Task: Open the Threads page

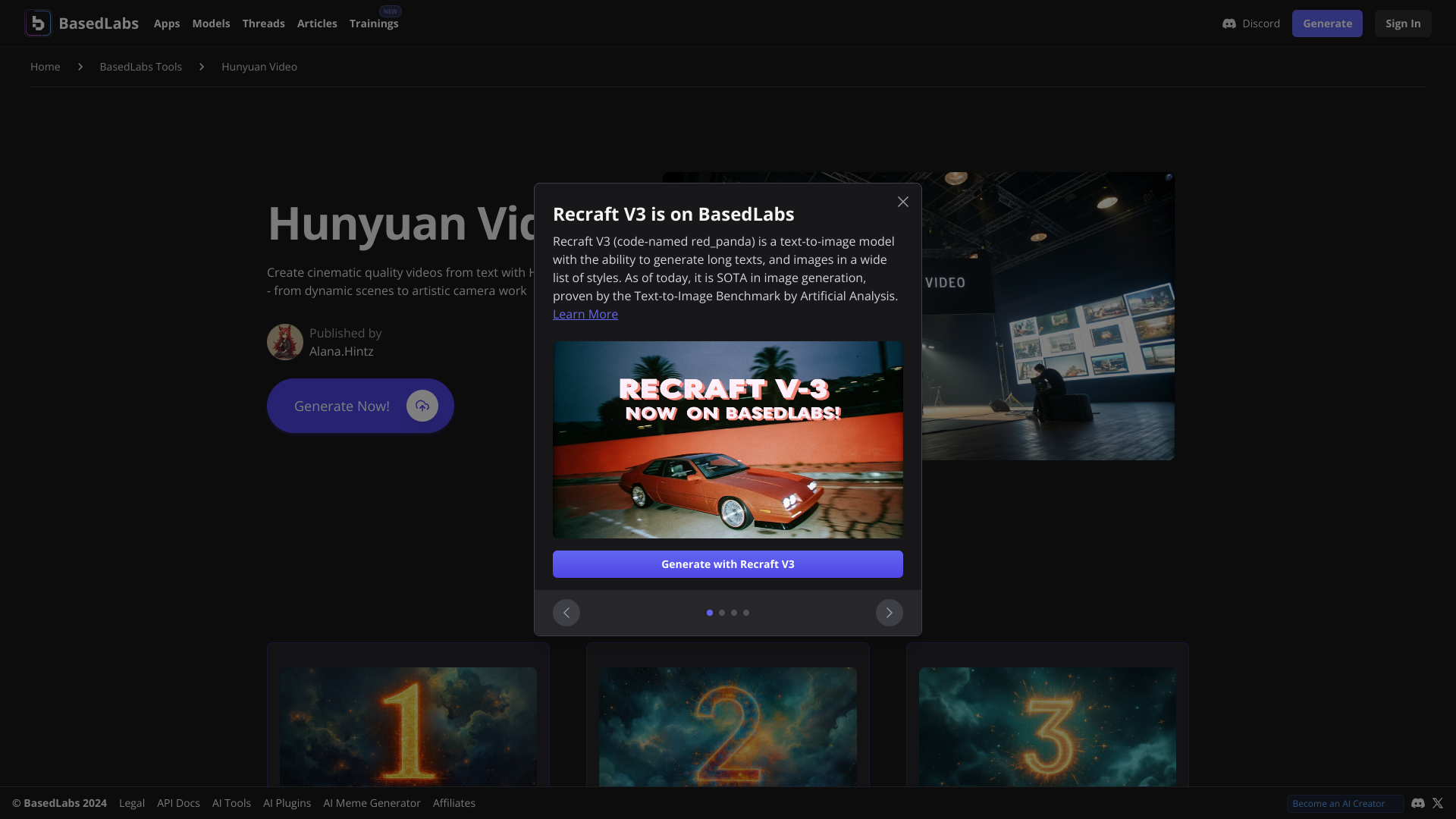Action: coord(263,24)
